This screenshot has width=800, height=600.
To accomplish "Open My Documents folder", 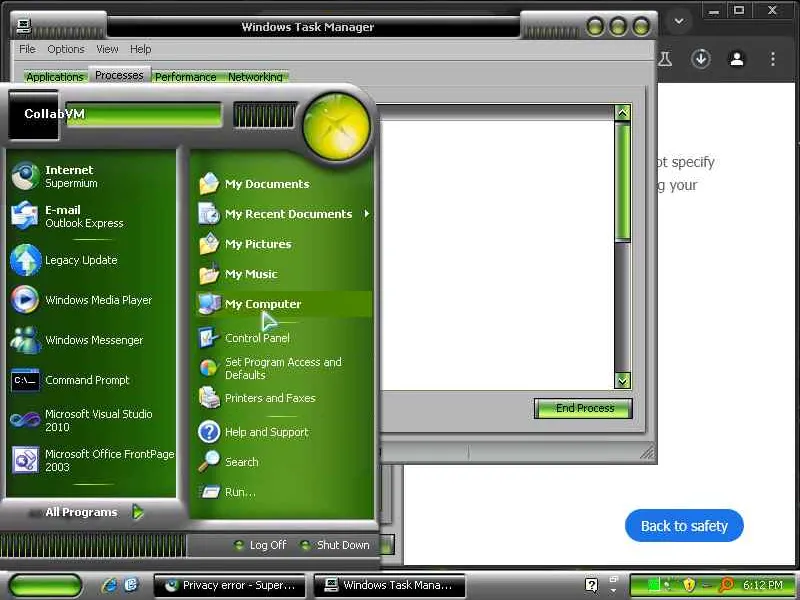I will point(283,184).
